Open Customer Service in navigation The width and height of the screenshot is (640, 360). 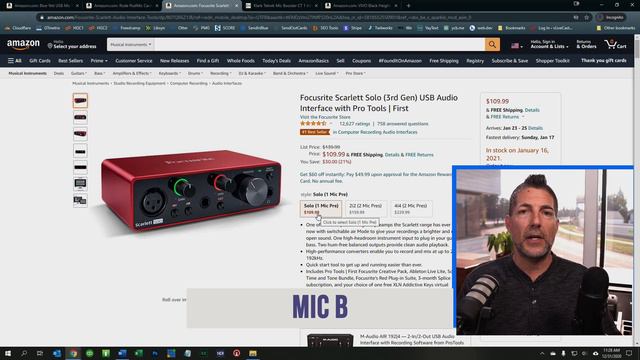coord(134,61)
